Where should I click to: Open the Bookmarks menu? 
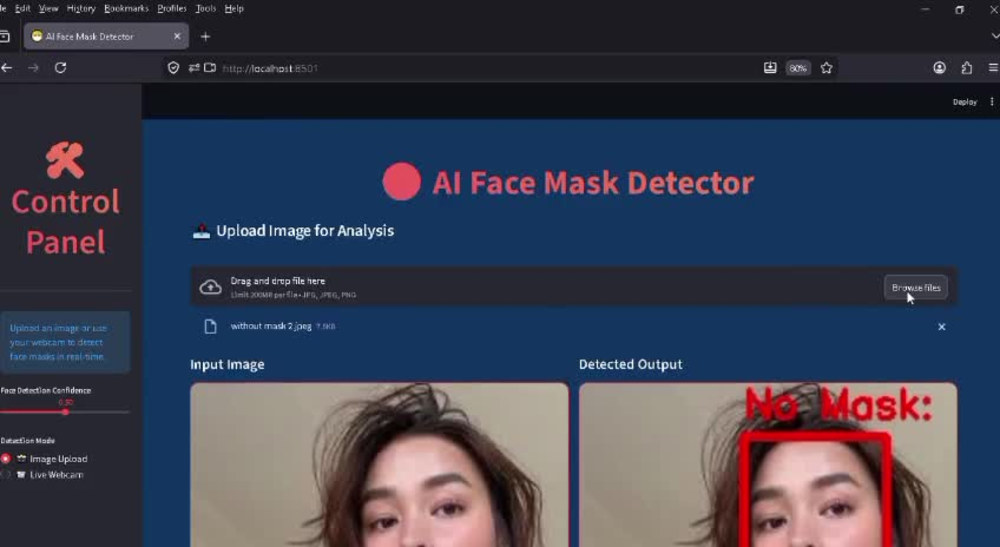tap(126, 8)
